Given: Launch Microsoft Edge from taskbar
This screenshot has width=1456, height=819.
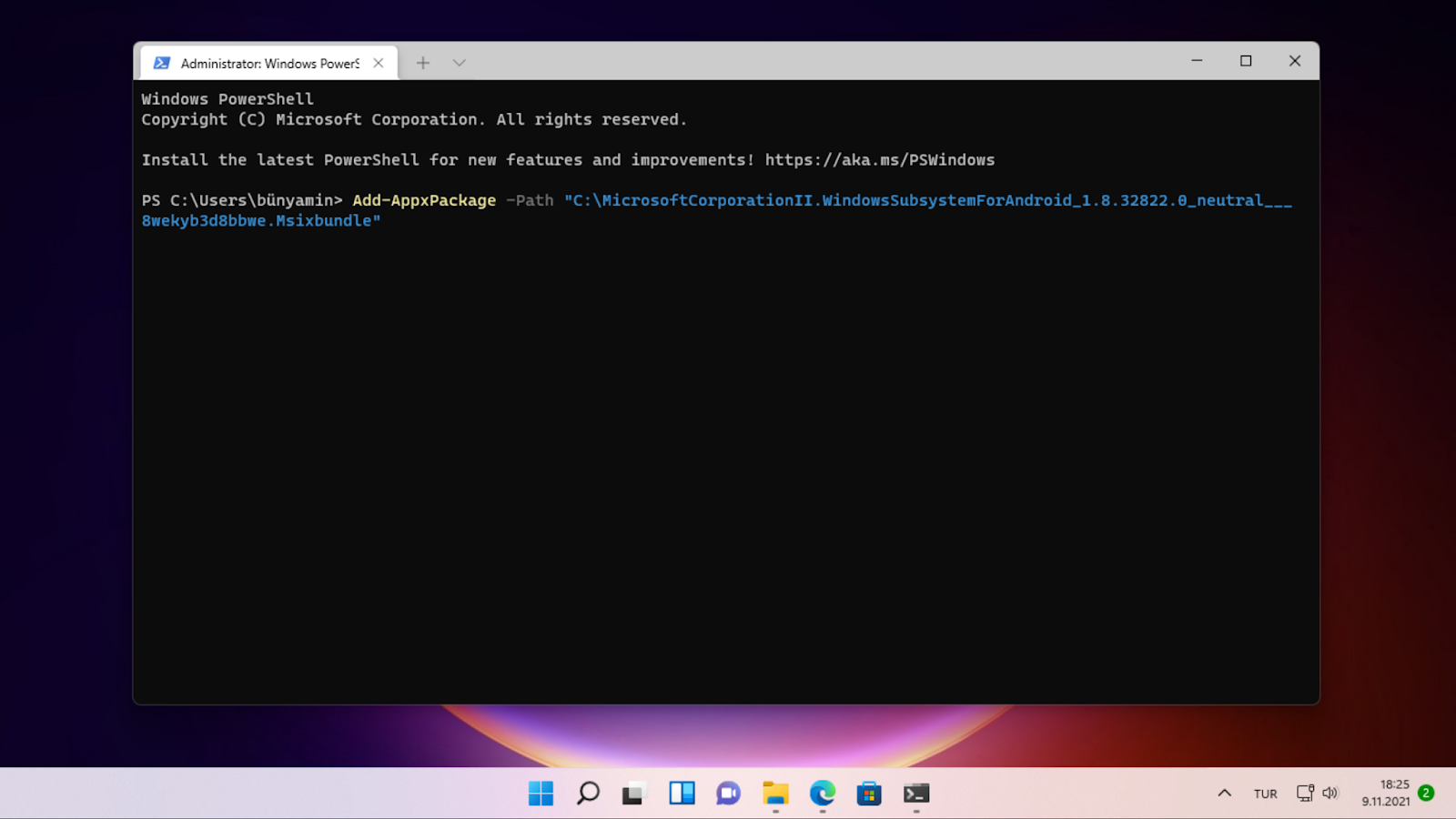Looking at the screenshot, I should 823,794.
